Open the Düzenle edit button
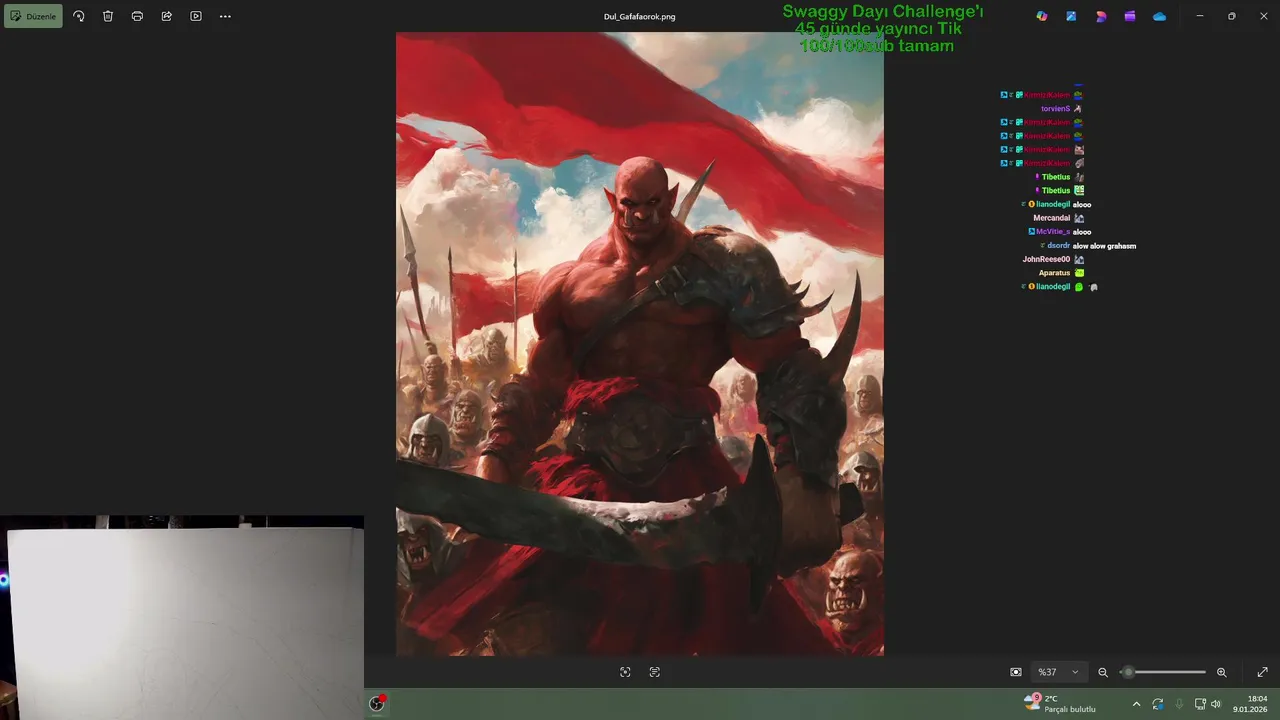Viewport: 1280px width, 720px height. 33,16
